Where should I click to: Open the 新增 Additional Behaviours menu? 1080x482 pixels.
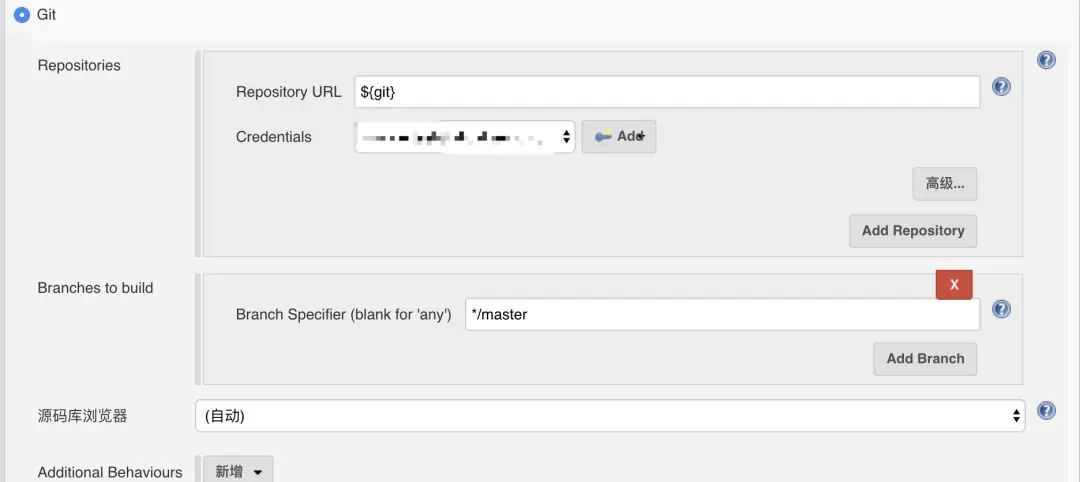tap(238, 472)
